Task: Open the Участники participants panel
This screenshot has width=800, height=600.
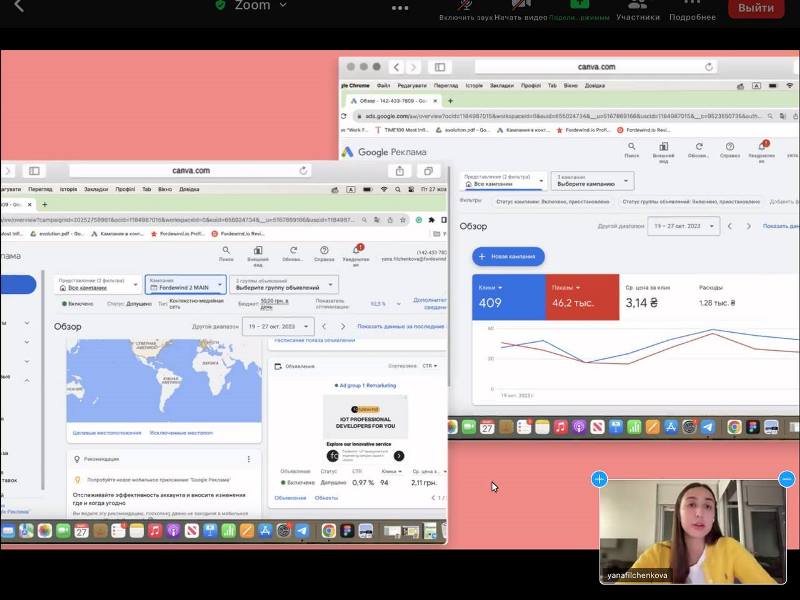Action: click(638, 11)
